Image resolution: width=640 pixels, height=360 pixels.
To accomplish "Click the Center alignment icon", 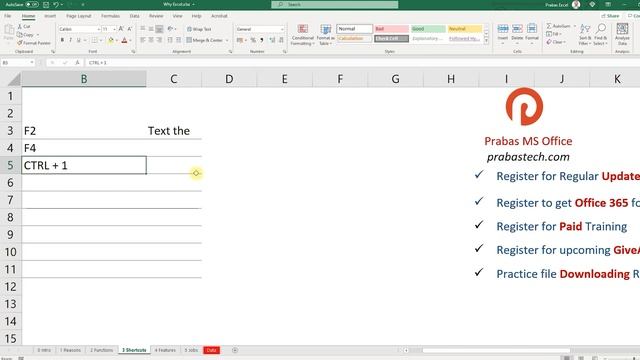I will point(151,40).
